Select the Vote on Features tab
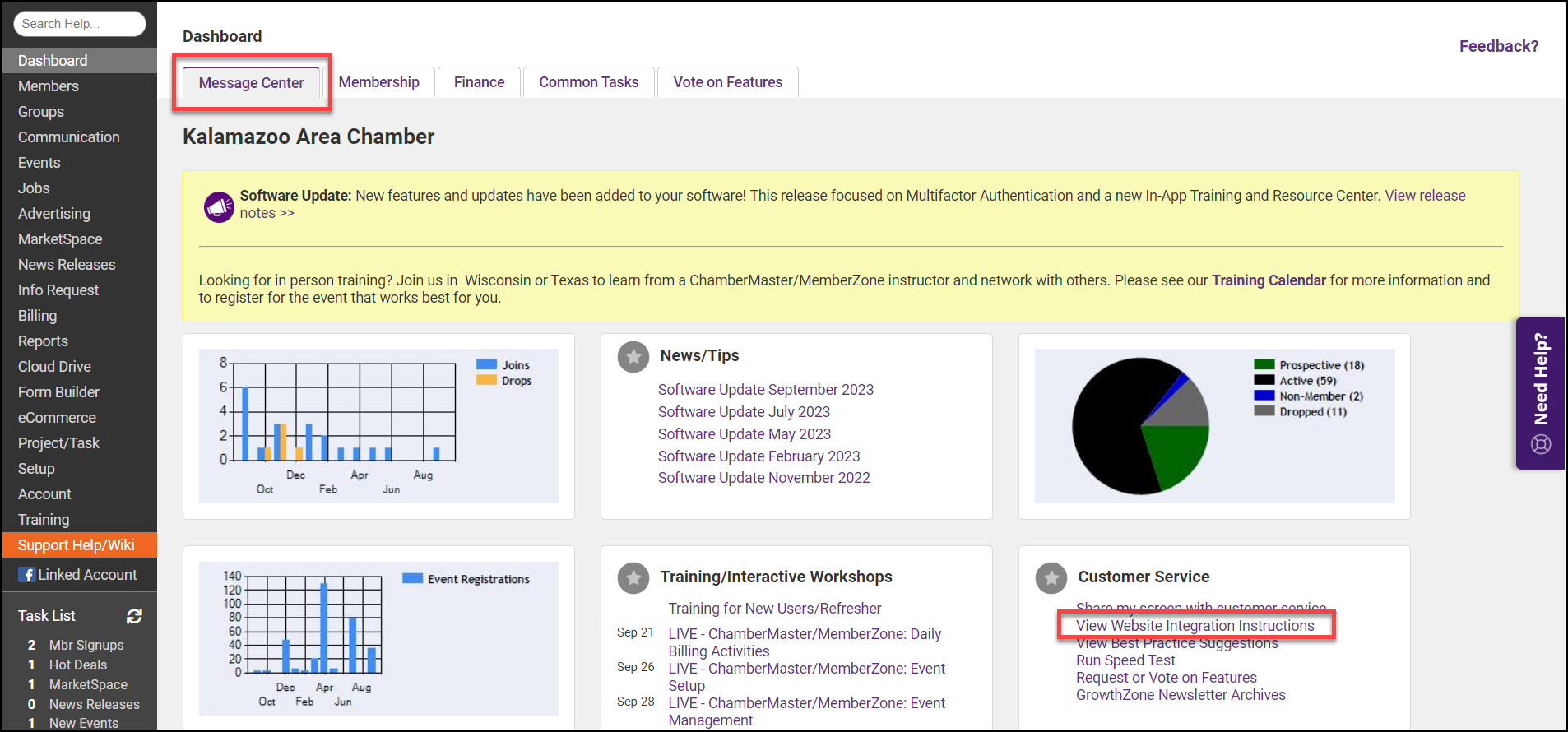Screen dimensions: 1568x732 (727, 82)
